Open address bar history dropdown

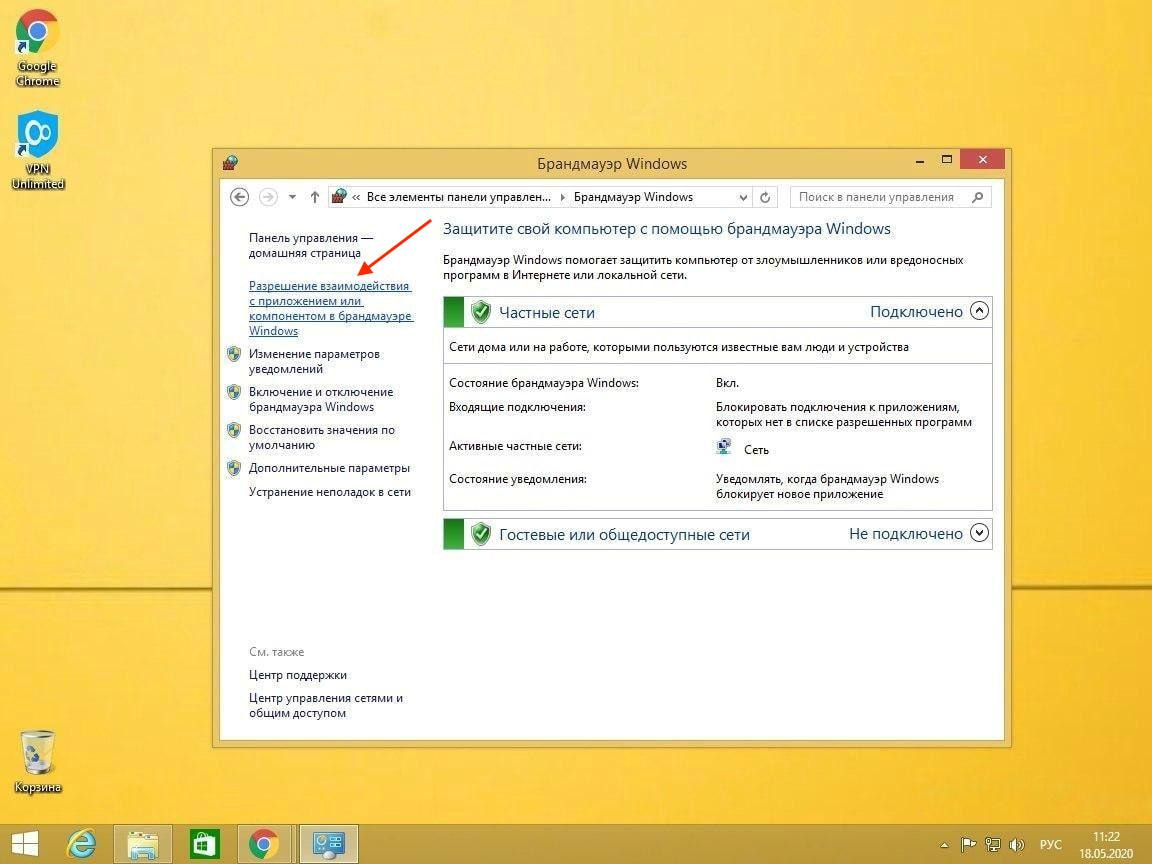point(743,197)
